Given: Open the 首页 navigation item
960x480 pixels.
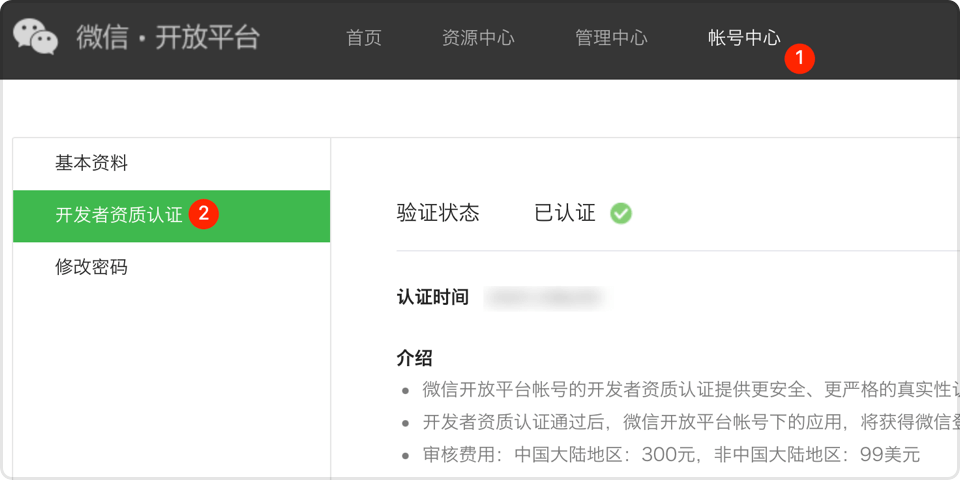Looking at the screenshot, I should 363,38.
